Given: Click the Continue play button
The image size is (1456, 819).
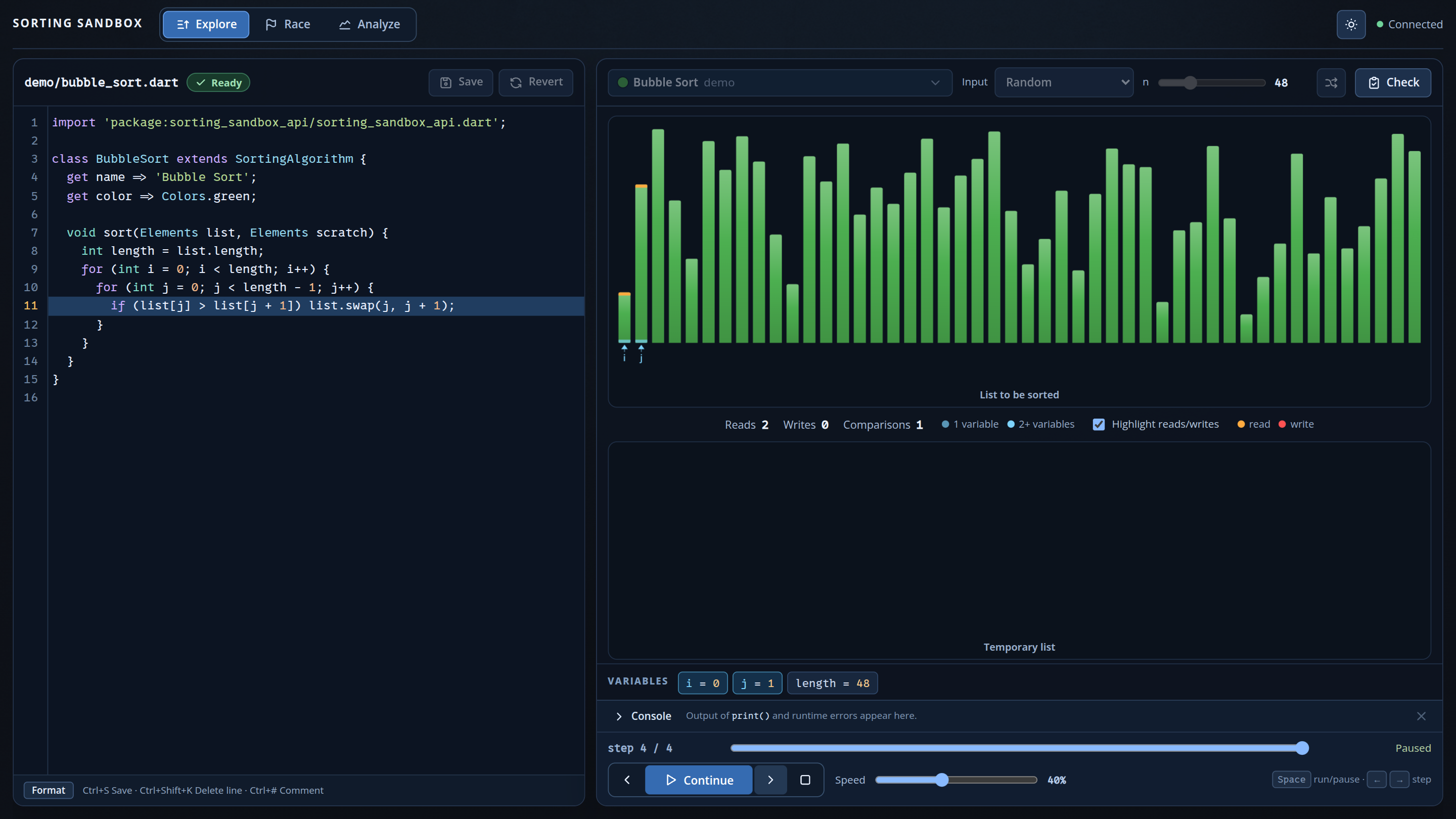Looking at the screenshot, I should click(699, 780).
